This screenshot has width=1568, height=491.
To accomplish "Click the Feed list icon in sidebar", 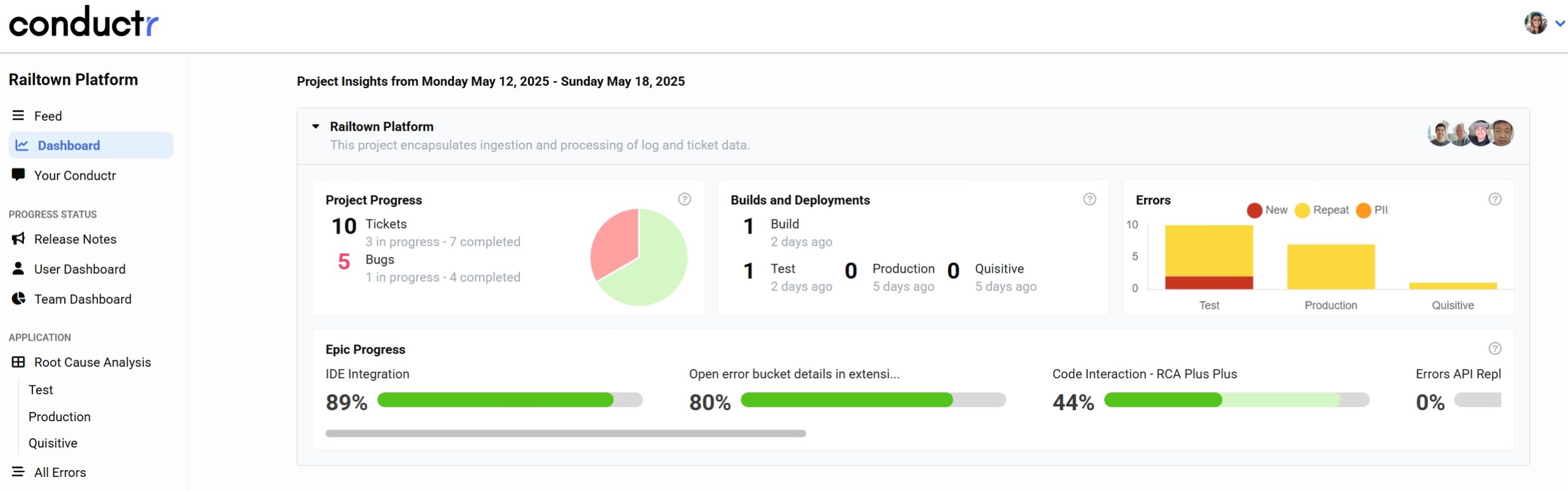I will [18, 115].
